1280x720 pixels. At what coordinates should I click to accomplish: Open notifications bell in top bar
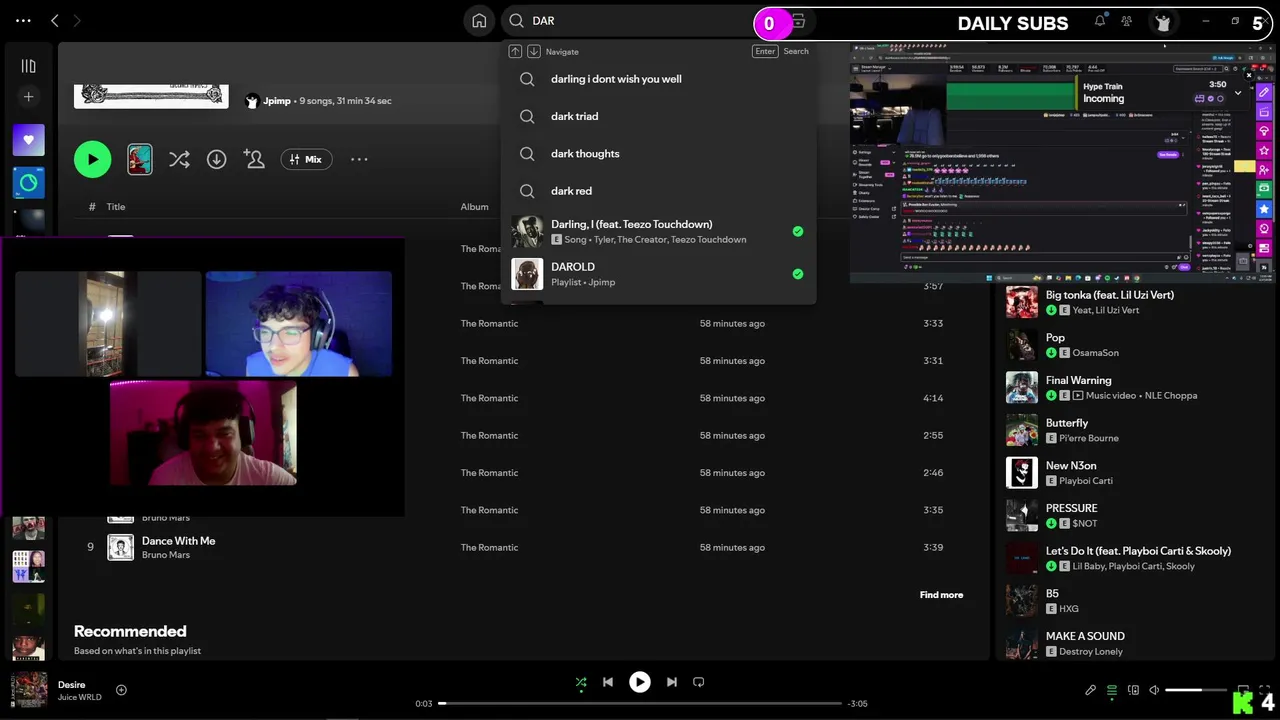click(1100, 21)
